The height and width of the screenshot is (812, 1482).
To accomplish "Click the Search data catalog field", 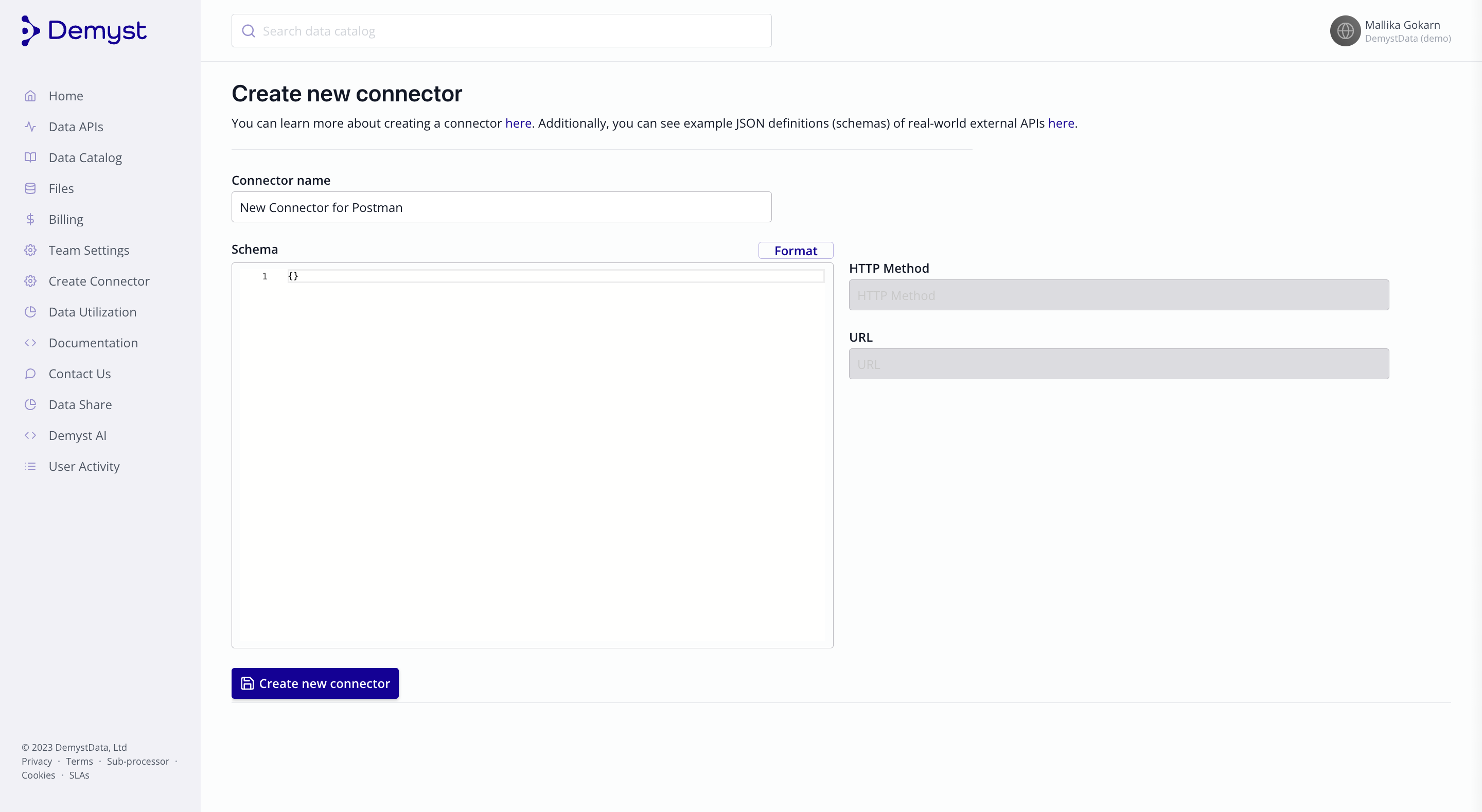I will click(x=501, y=31).
